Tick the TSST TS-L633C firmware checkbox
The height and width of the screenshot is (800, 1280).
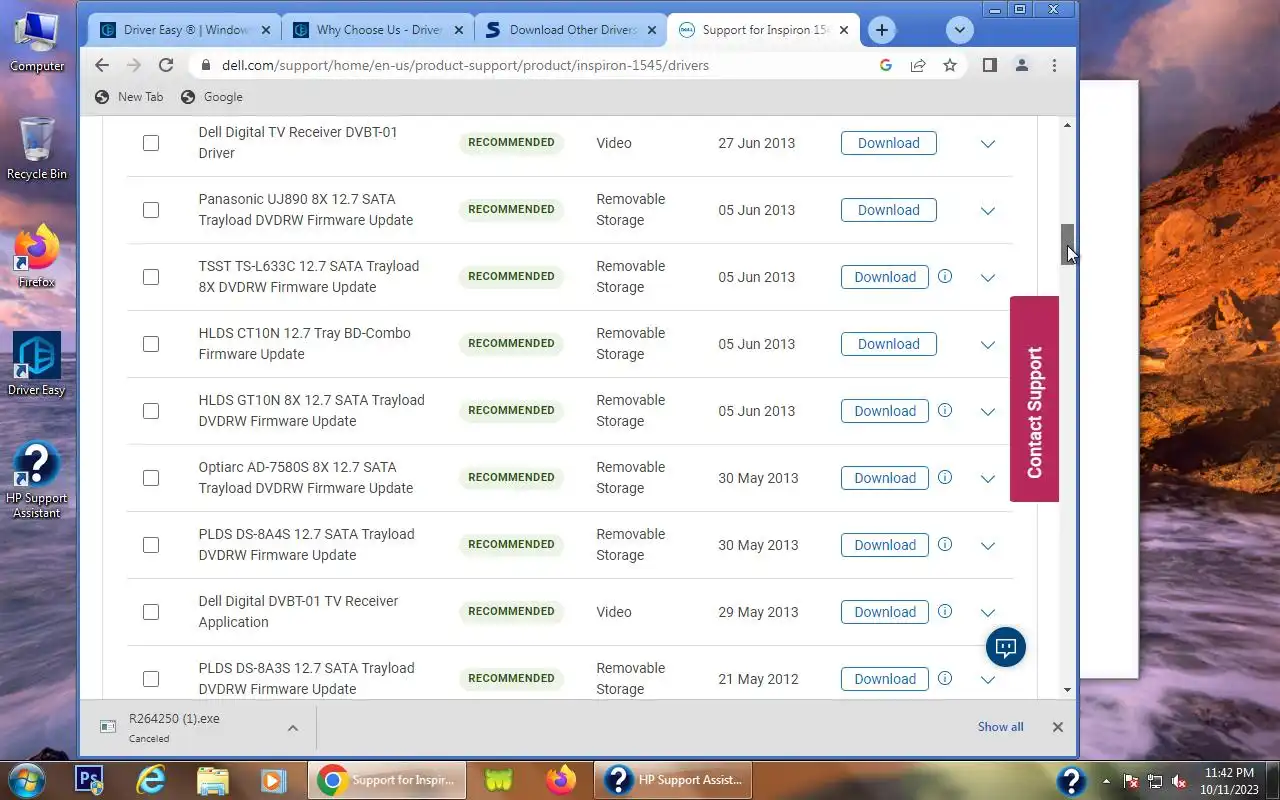pos(151,277)
